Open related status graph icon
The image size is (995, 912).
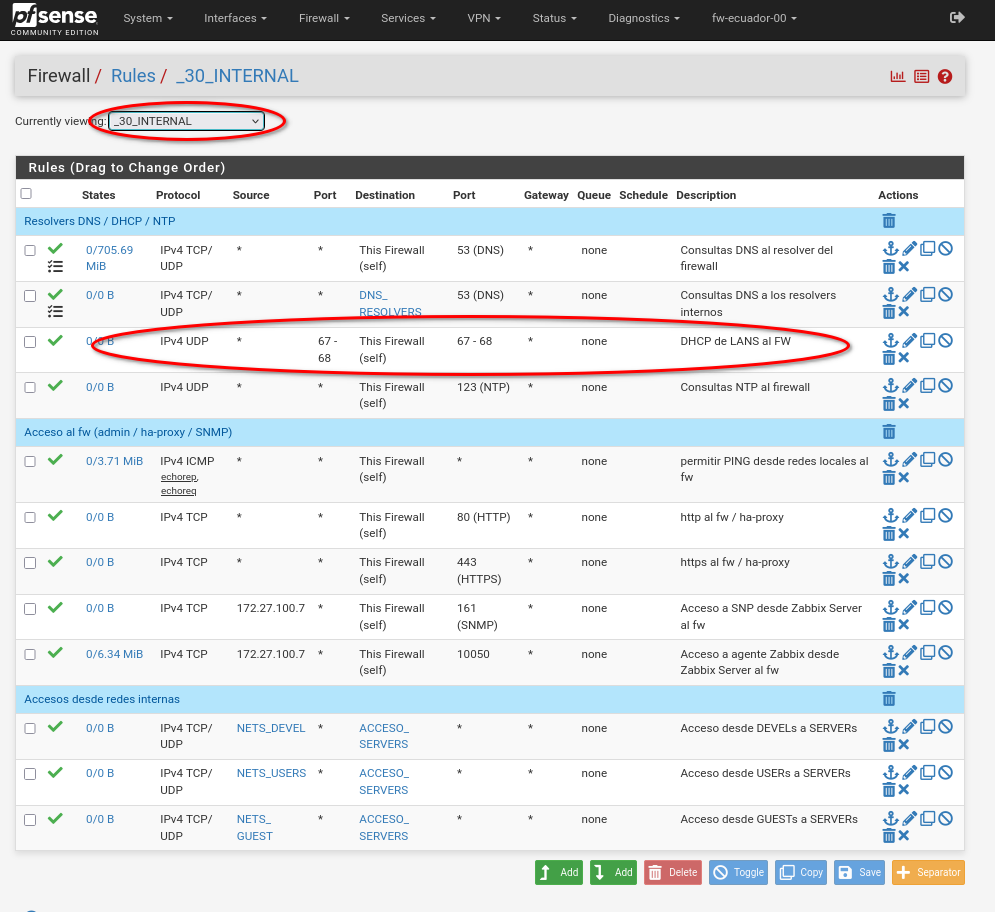coord(898,77)
